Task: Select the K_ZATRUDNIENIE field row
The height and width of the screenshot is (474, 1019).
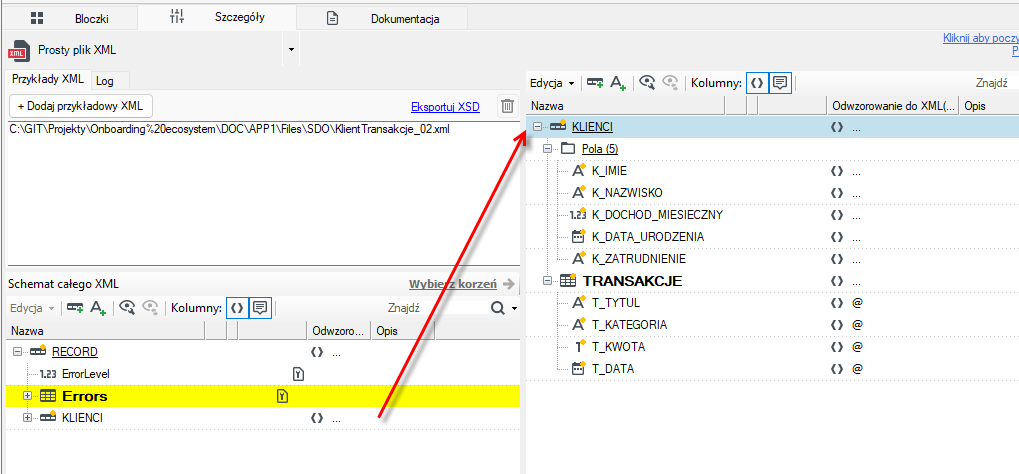Action: pos(773,259)
